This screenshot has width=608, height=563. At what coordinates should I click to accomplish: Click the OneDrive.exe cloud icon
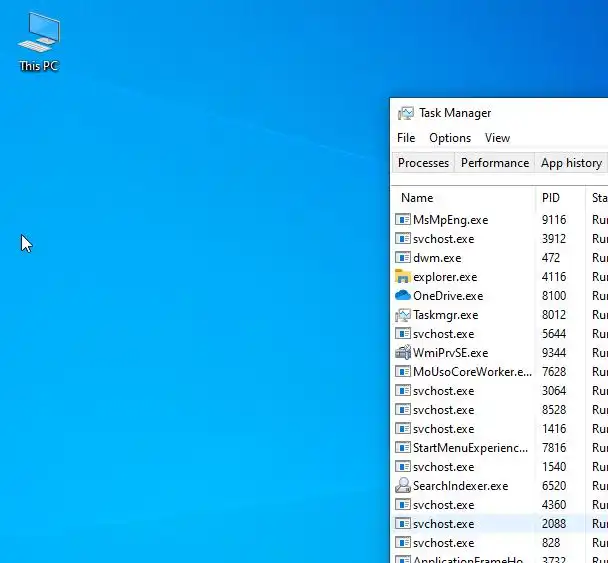402,295
